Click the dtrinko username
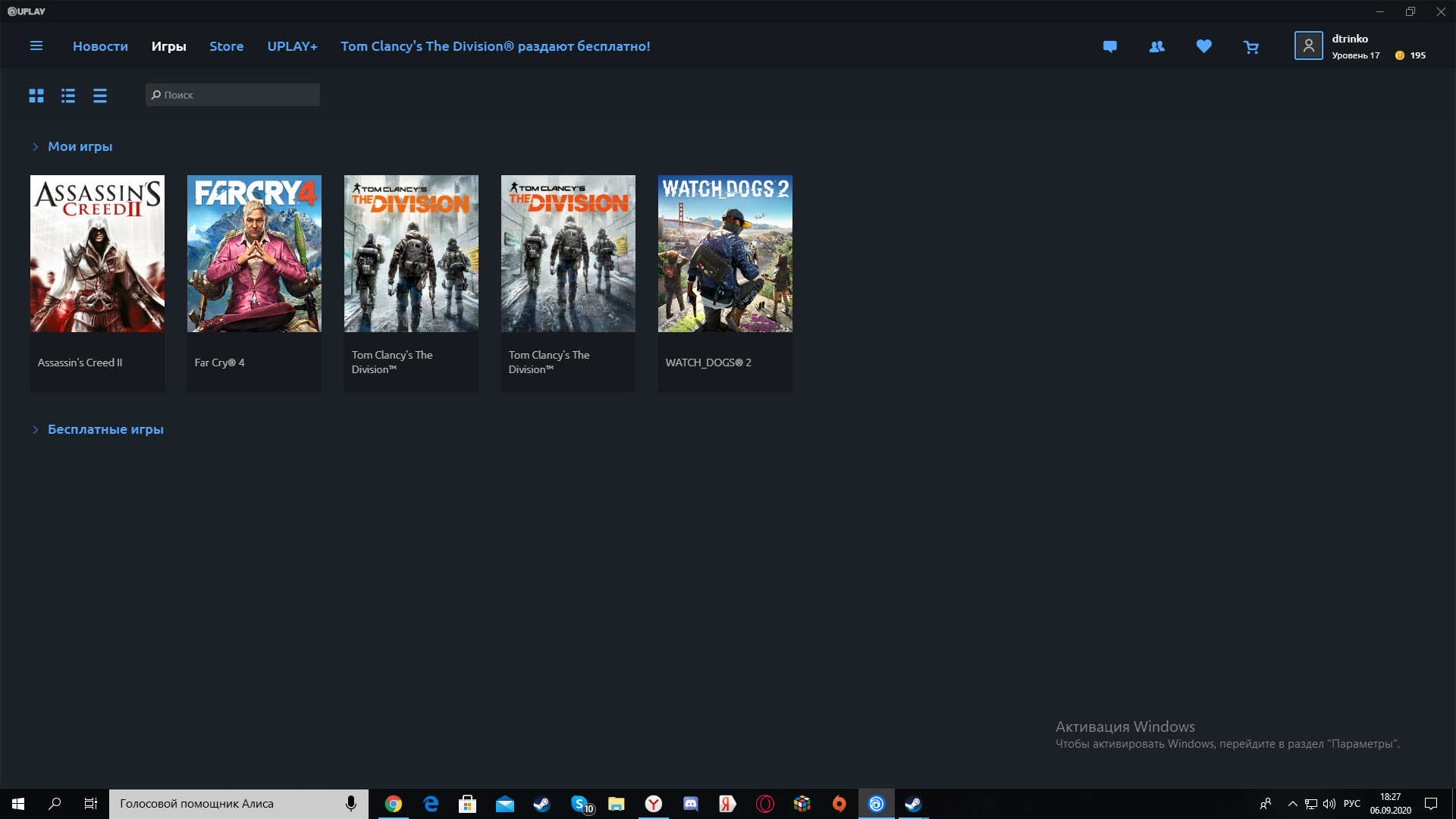Image resolution: width=1456 pixels, height=819 pixels. [1350, 39]
